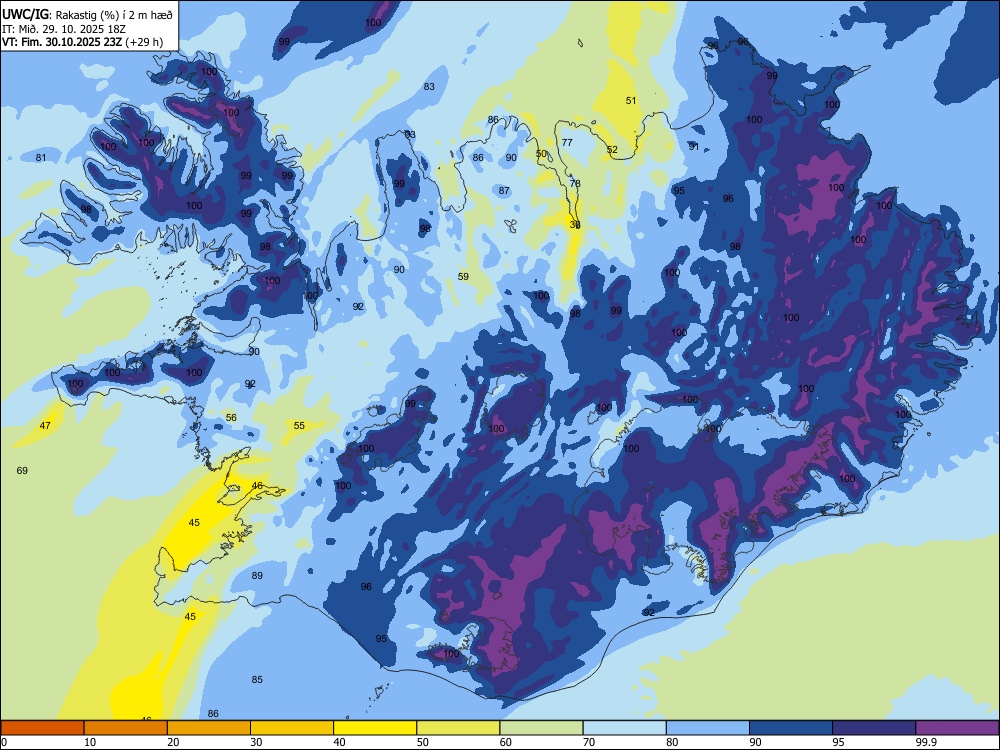Screen dimensions: 1000x750
Task: Select the purple legend swatch above 99.9
Action: point(957,728)
